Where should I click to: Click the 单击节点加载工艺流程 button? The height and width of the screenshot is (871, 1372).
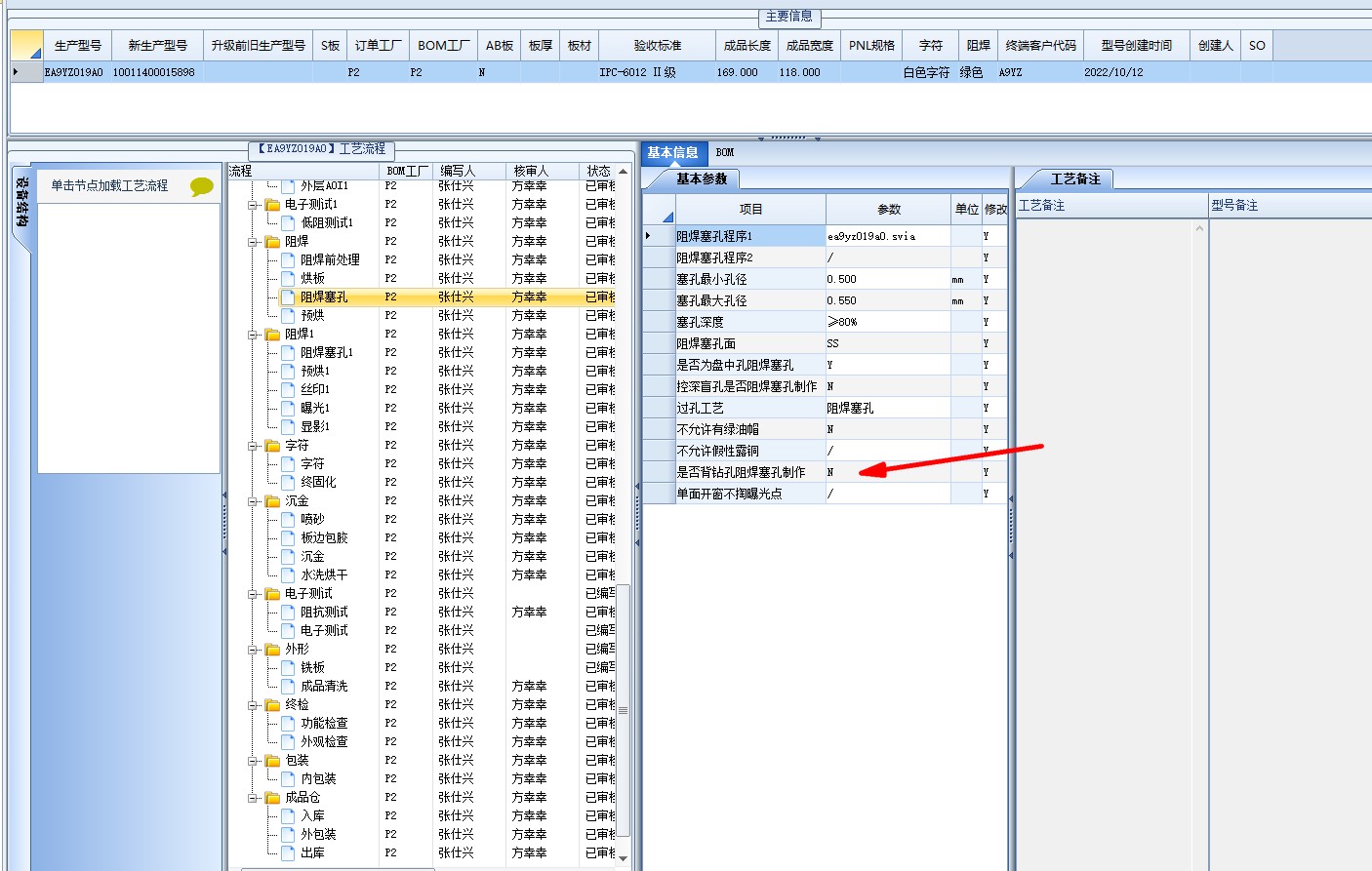[109, 185]
